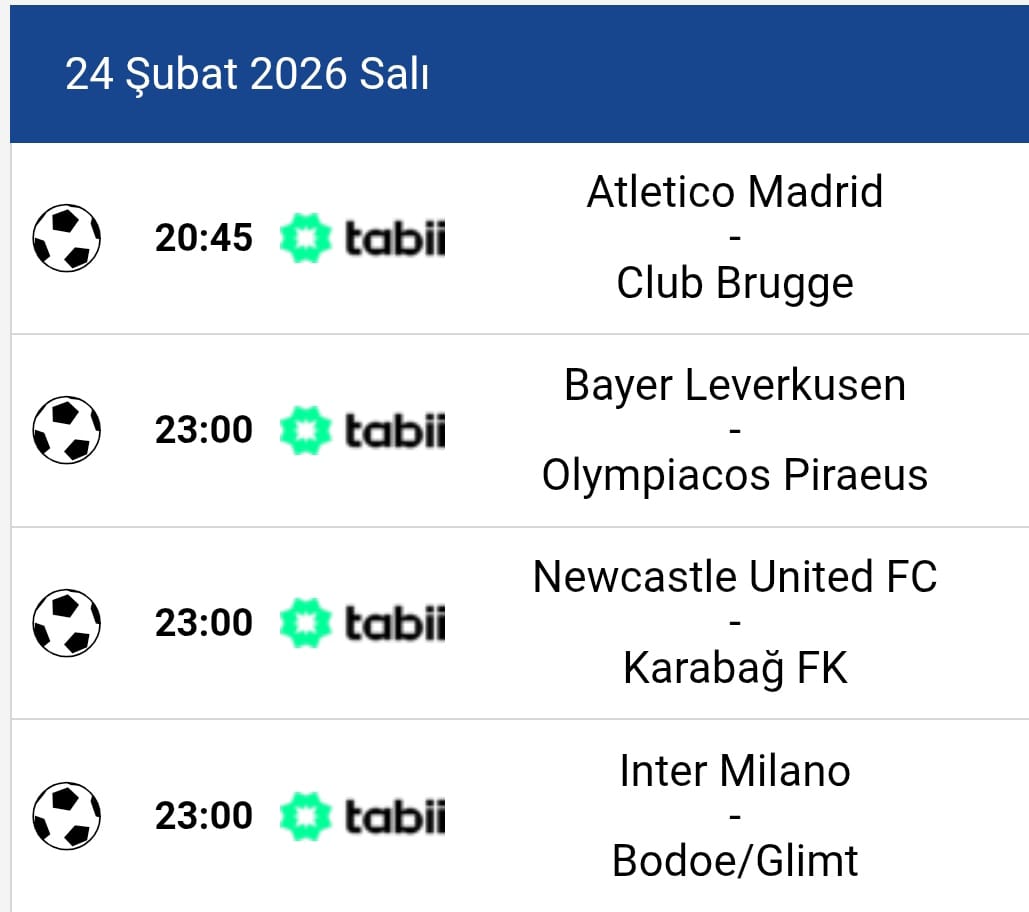The height and width of the screenshot is (912, 1029).
Task: Click the soccer ball icon for Newcastle match
Action: coord(67,623)
